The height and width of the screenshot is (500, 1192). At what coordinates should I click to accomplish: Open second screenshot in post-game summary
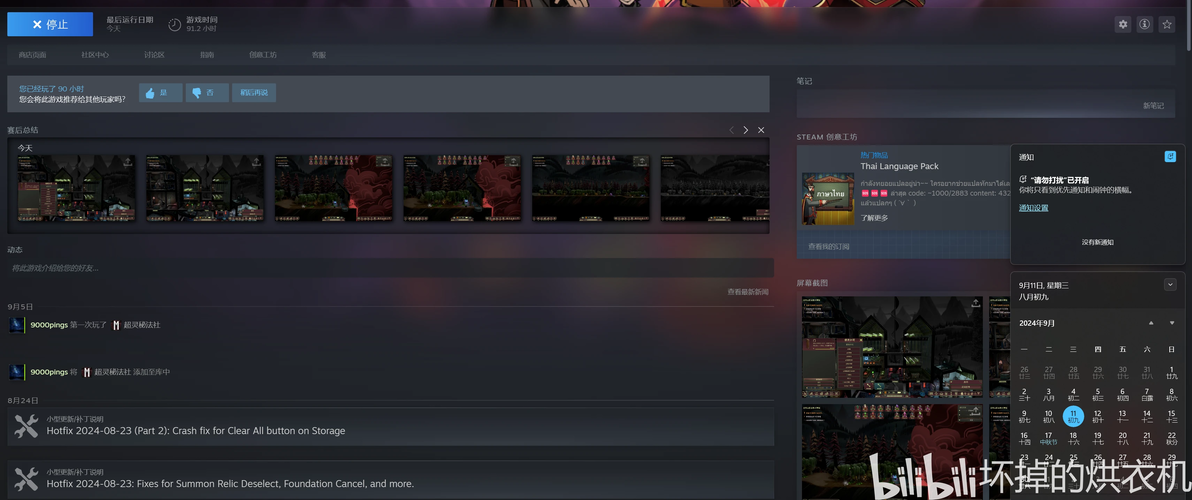tap(205, 188)
